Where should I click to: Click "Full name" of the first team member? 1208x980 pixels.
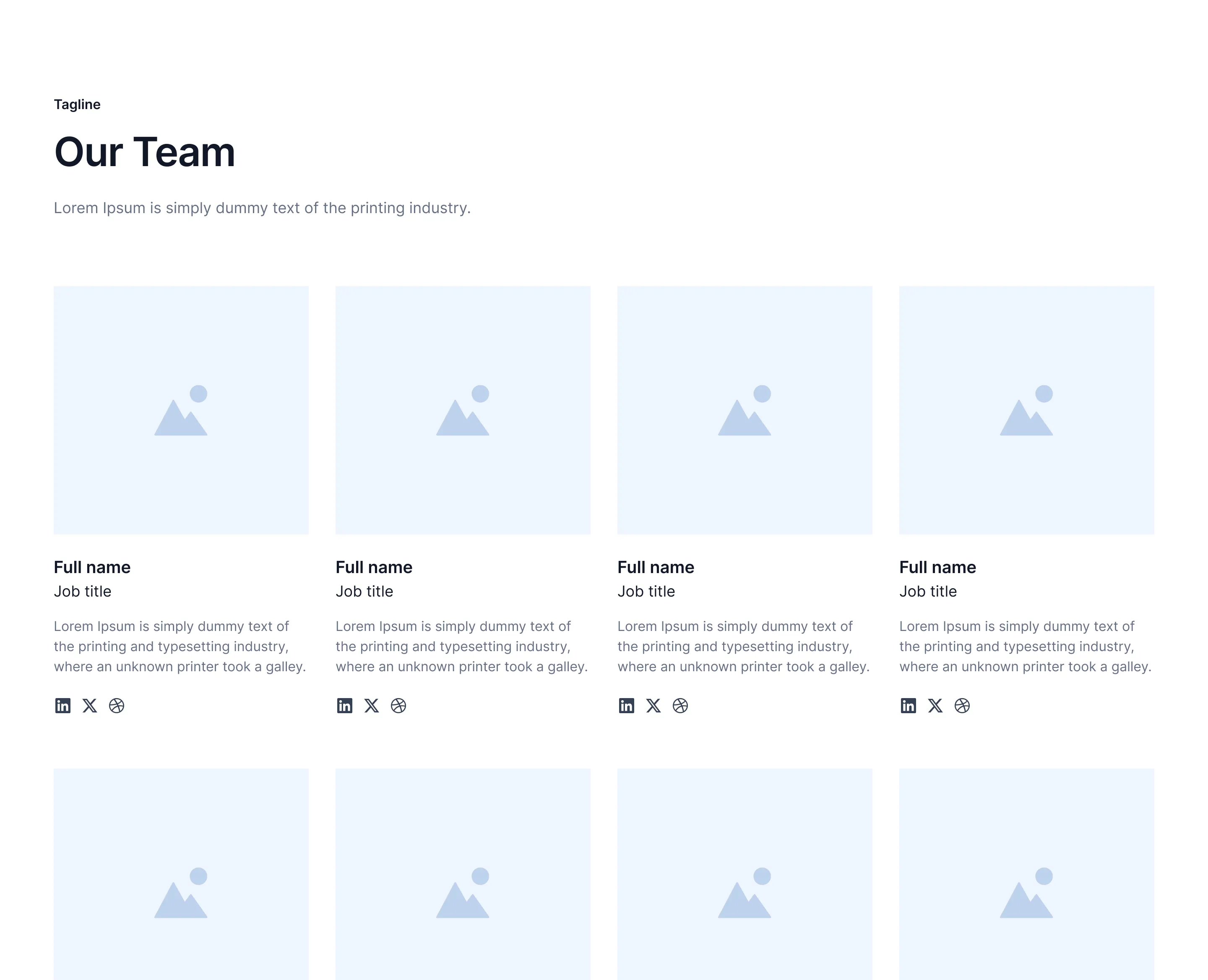[92, 567]
